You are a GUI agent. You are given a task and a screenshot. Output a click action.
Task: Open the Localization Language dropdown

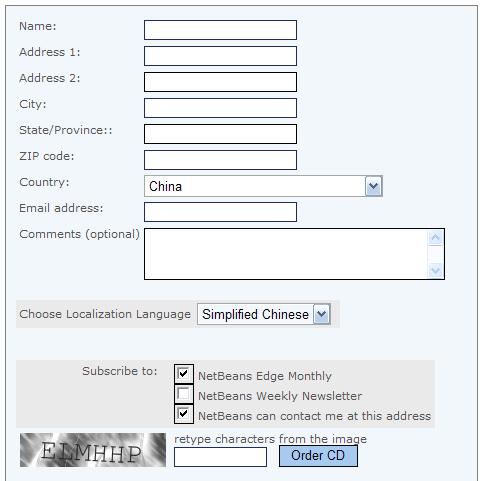coord(264,314)
